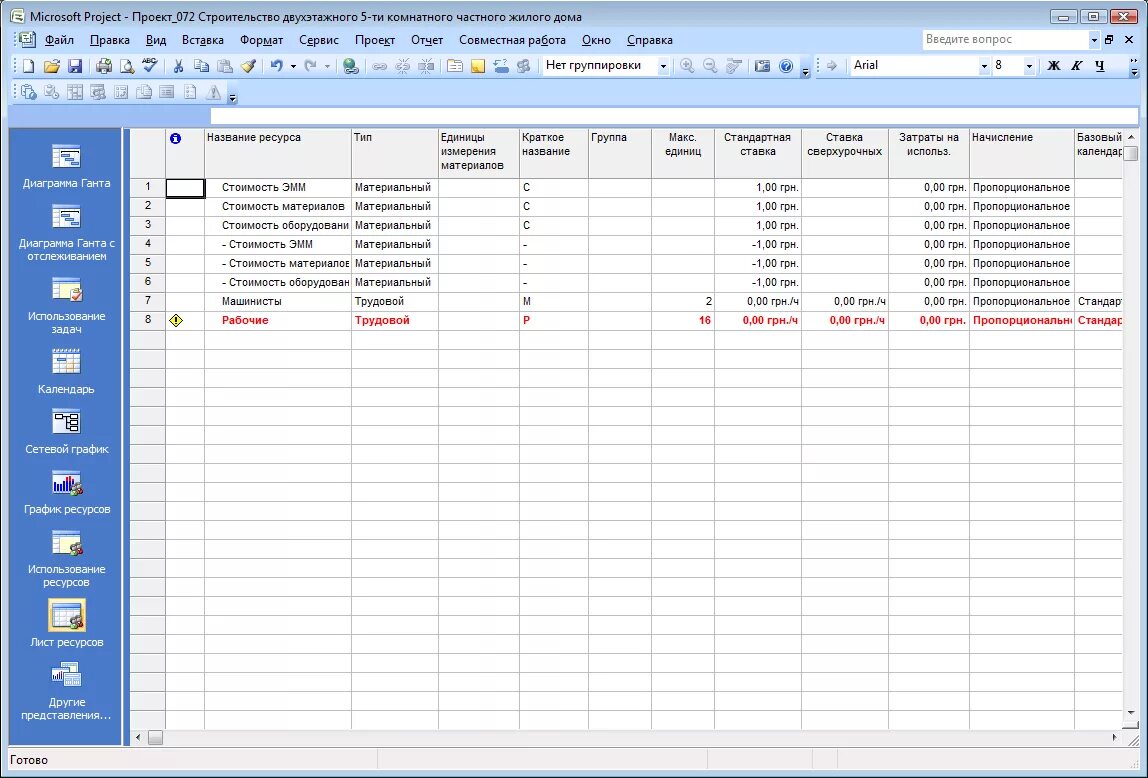The height and width of the screenshot is (778, 1148).
Task: Click 'Название ресурса' column header
Action: point(278,154)
